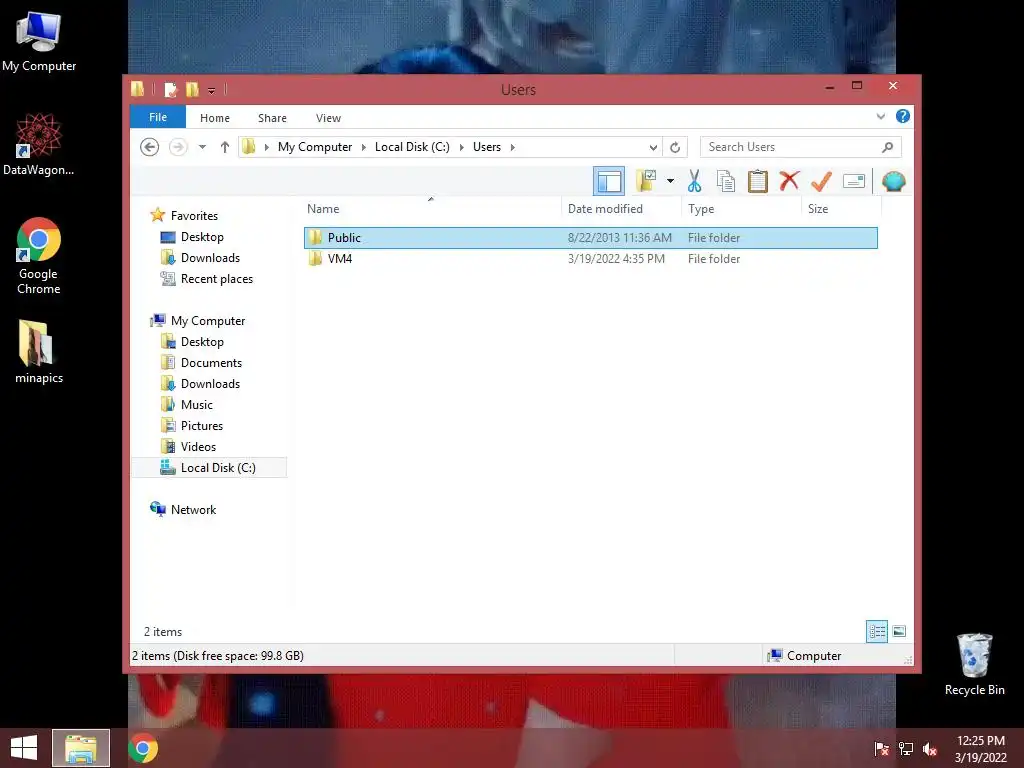Cut selection with the scissors icon

[x=694, y=181]
